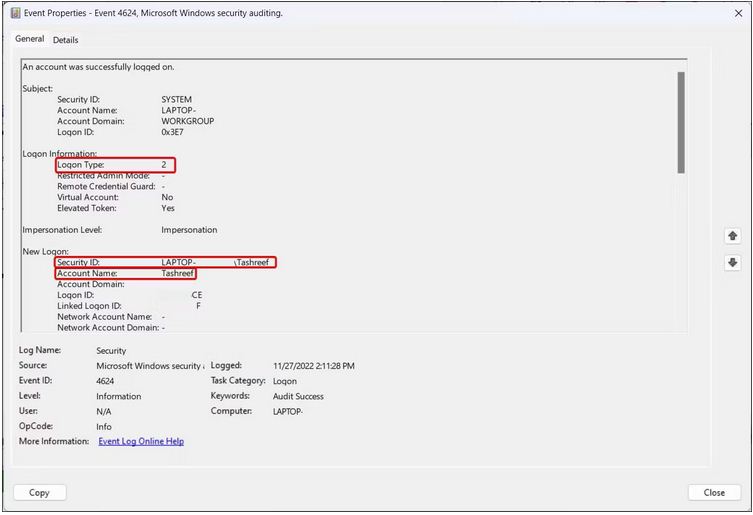This screenshot has width=753, height=515.
Task: Click the Logon ID value 0x3E7
Action: (x=172, y=132)
